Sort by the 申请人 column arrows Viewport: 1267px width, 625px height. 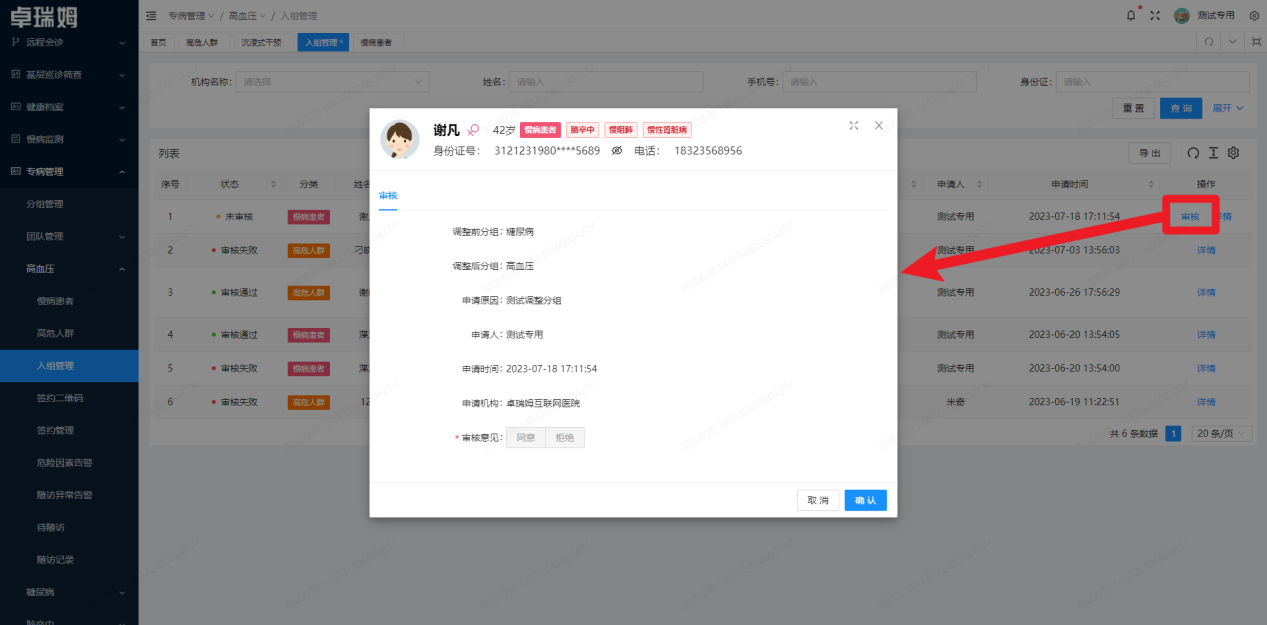click(980, 185)
